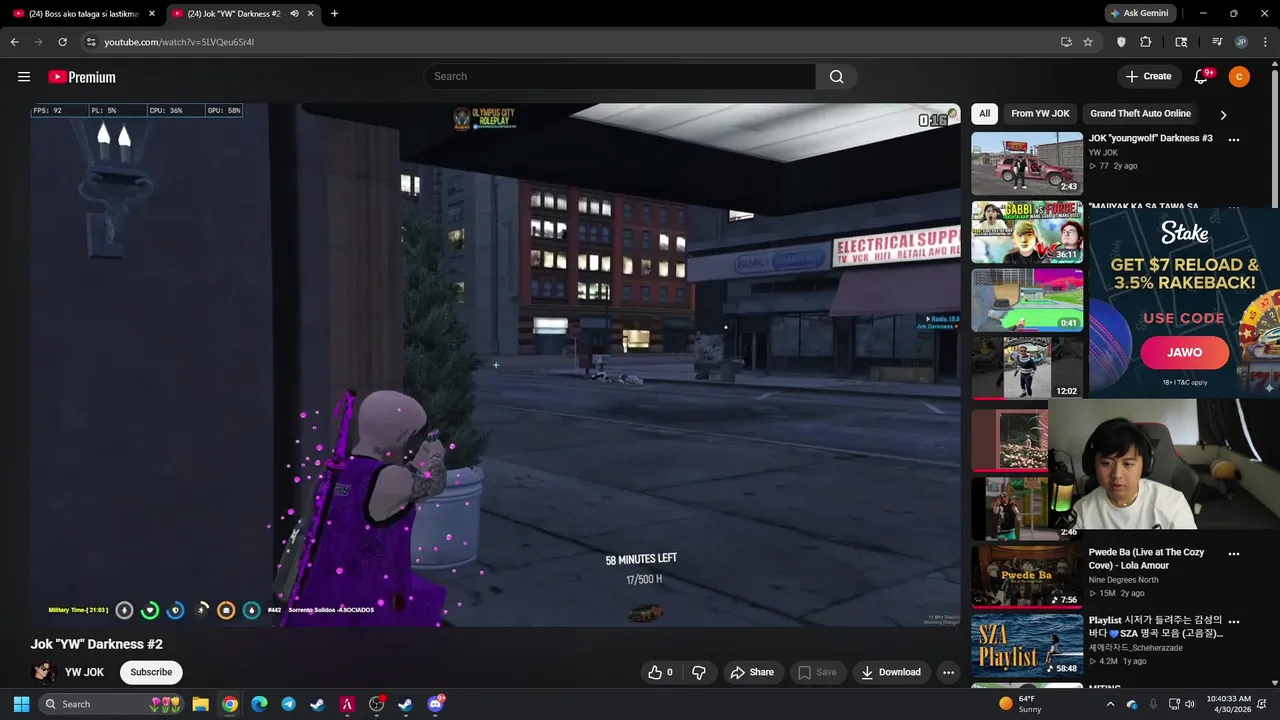Open volume speaker tray control
The image size is (1280, 720).
pos(1190,704)
